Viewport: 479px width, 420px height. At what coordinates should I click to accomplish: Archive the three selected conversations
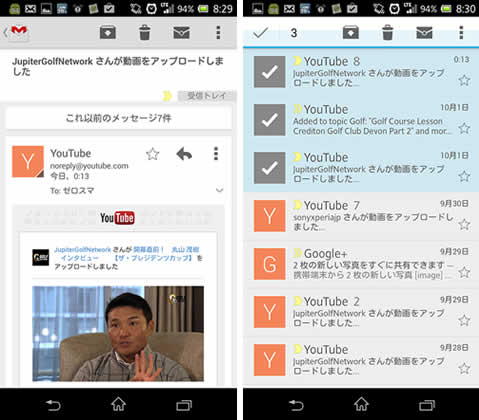point(351,33)
